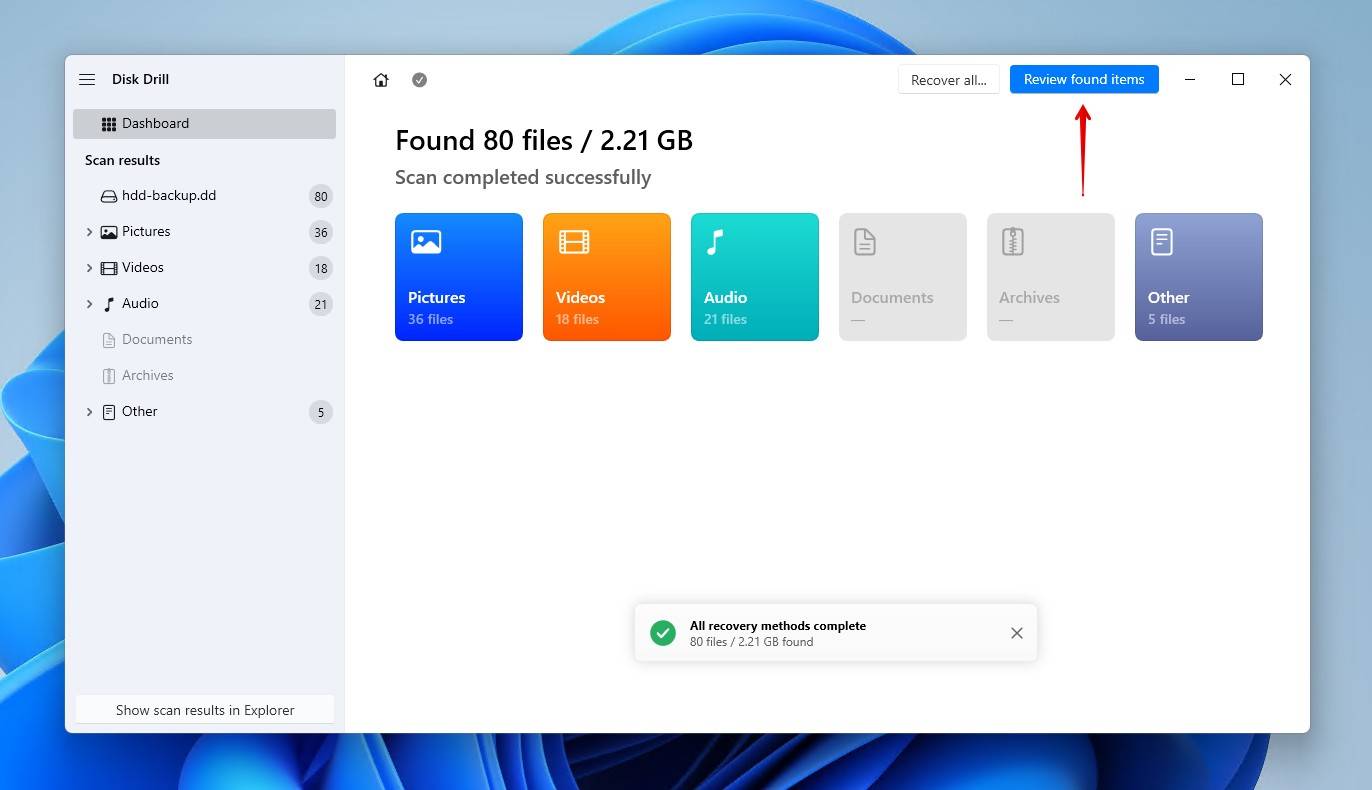Open the hamburger menu next to Disk Drill
The image size is (1372, 790).
pos(87,80)
